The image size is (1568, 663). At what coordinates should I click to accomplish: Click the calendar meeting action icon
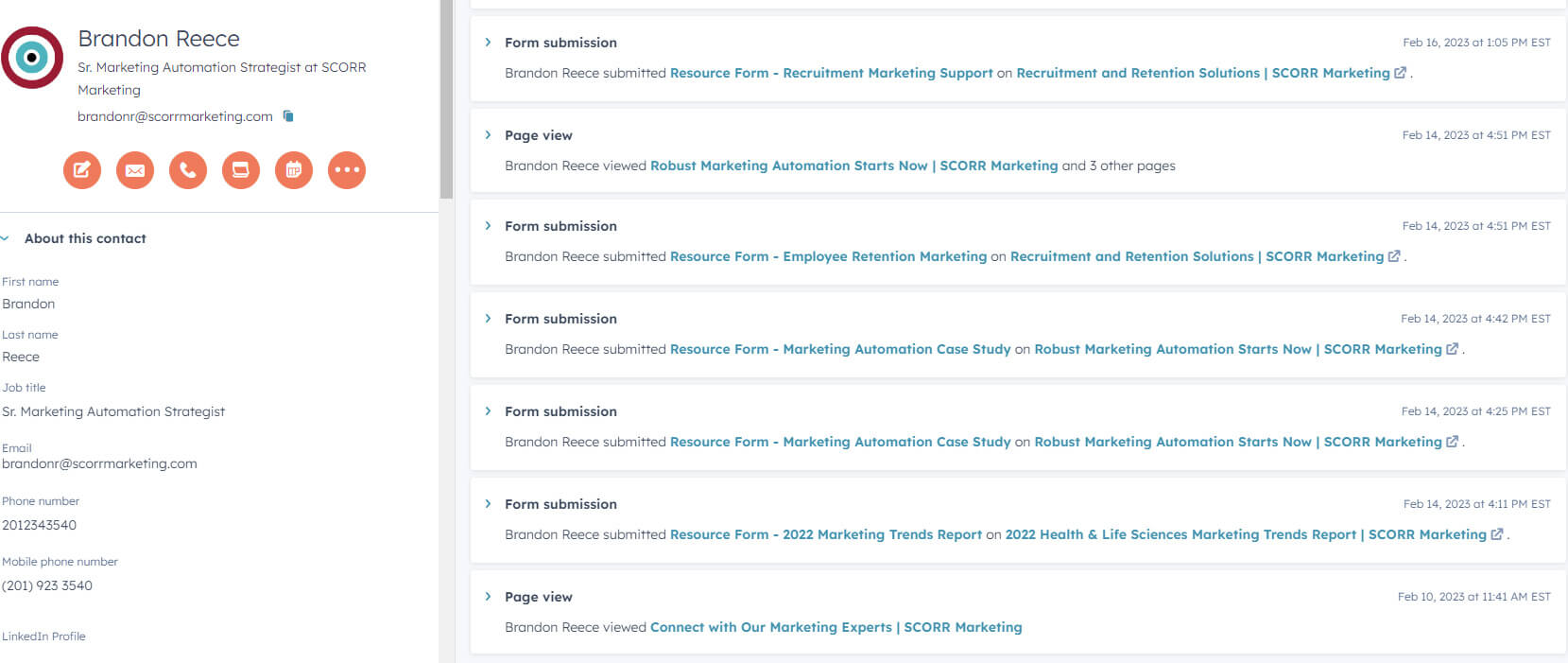tap(294, 170)
